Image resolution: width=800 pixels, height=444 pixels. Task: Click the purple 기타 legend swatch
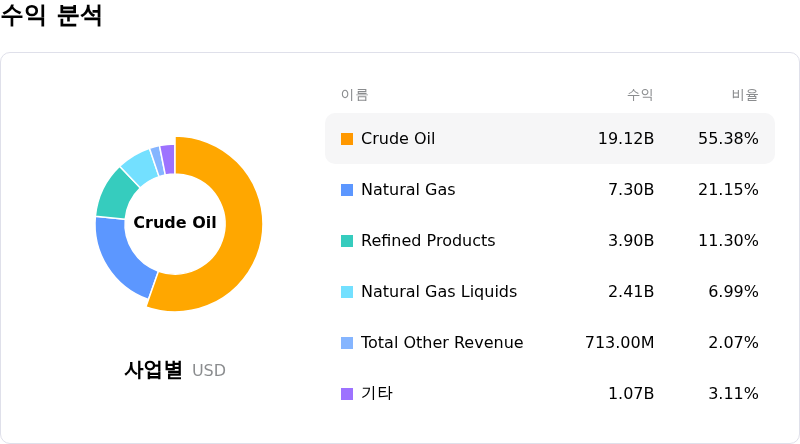pyautogui.click(x=347, y=394)
